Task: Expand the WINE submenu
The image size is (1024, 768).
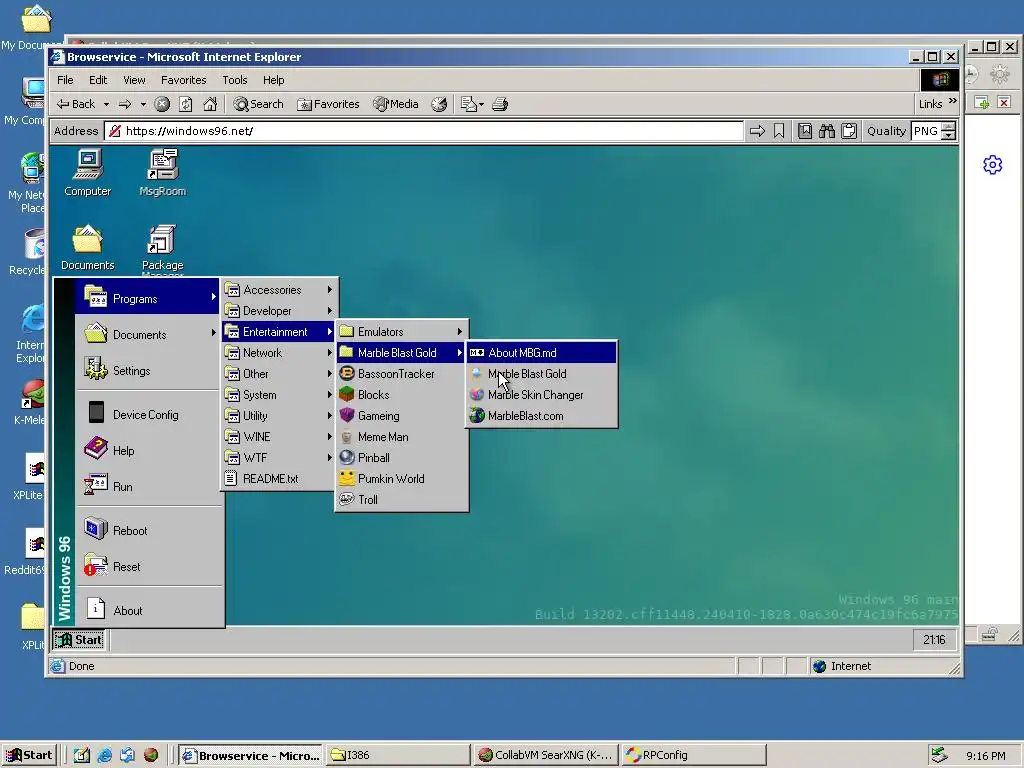Action: (279, 437)
